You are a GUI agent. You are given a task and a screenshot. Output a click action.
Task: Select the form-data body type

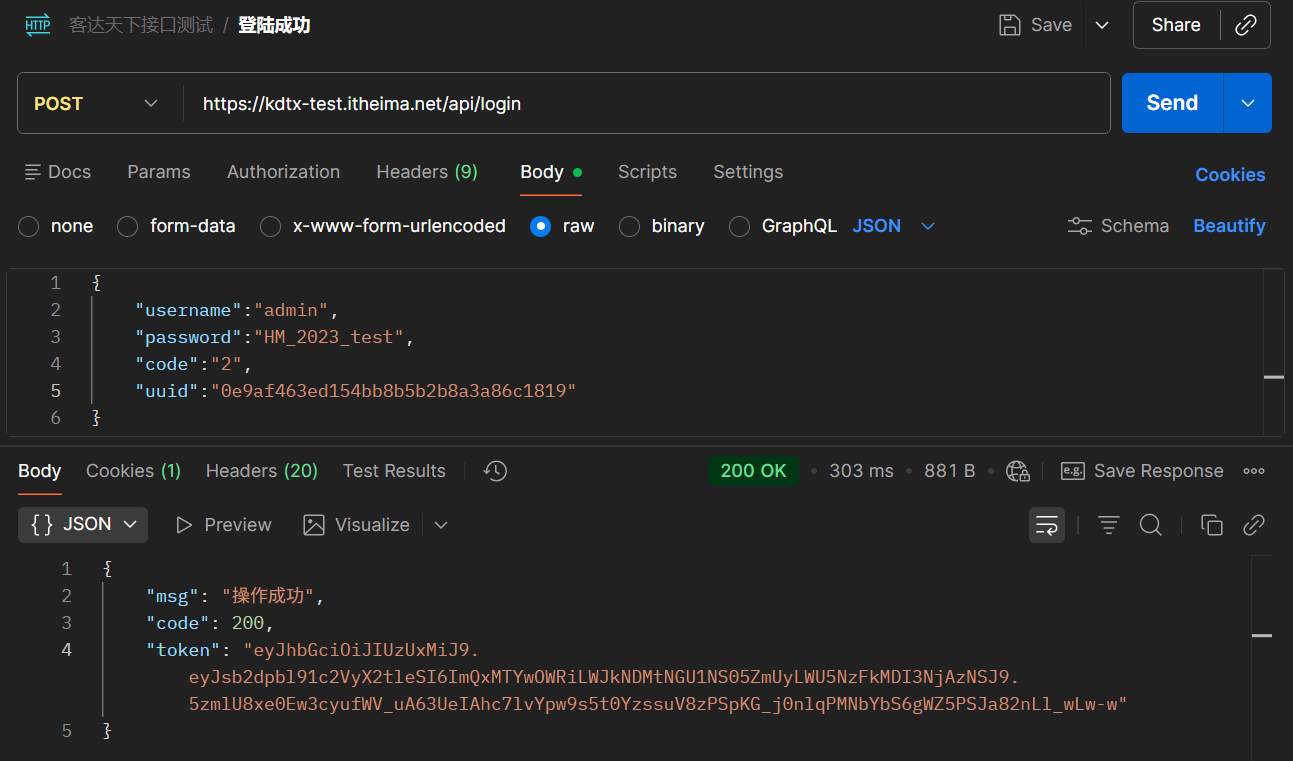[x=127, y=227]
